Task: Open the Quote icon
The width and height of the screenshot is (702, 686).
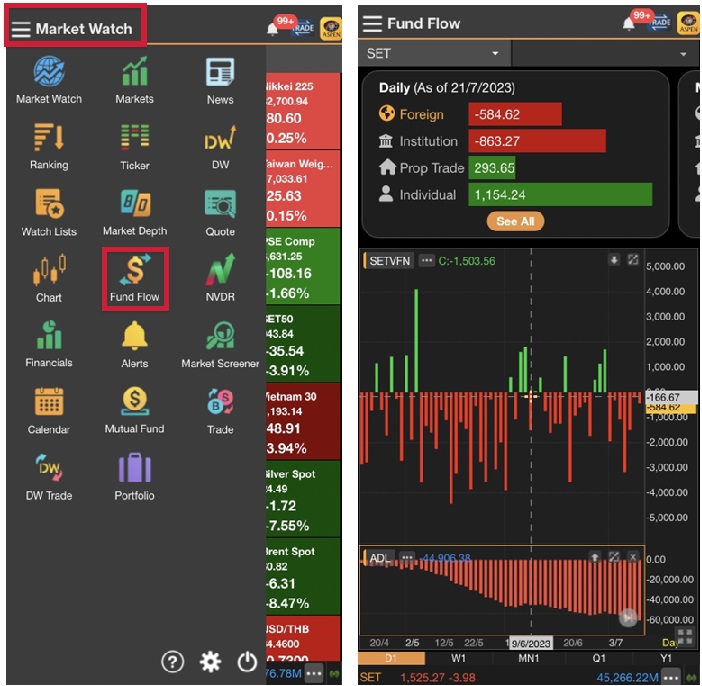Action: (x=220, y=204)
